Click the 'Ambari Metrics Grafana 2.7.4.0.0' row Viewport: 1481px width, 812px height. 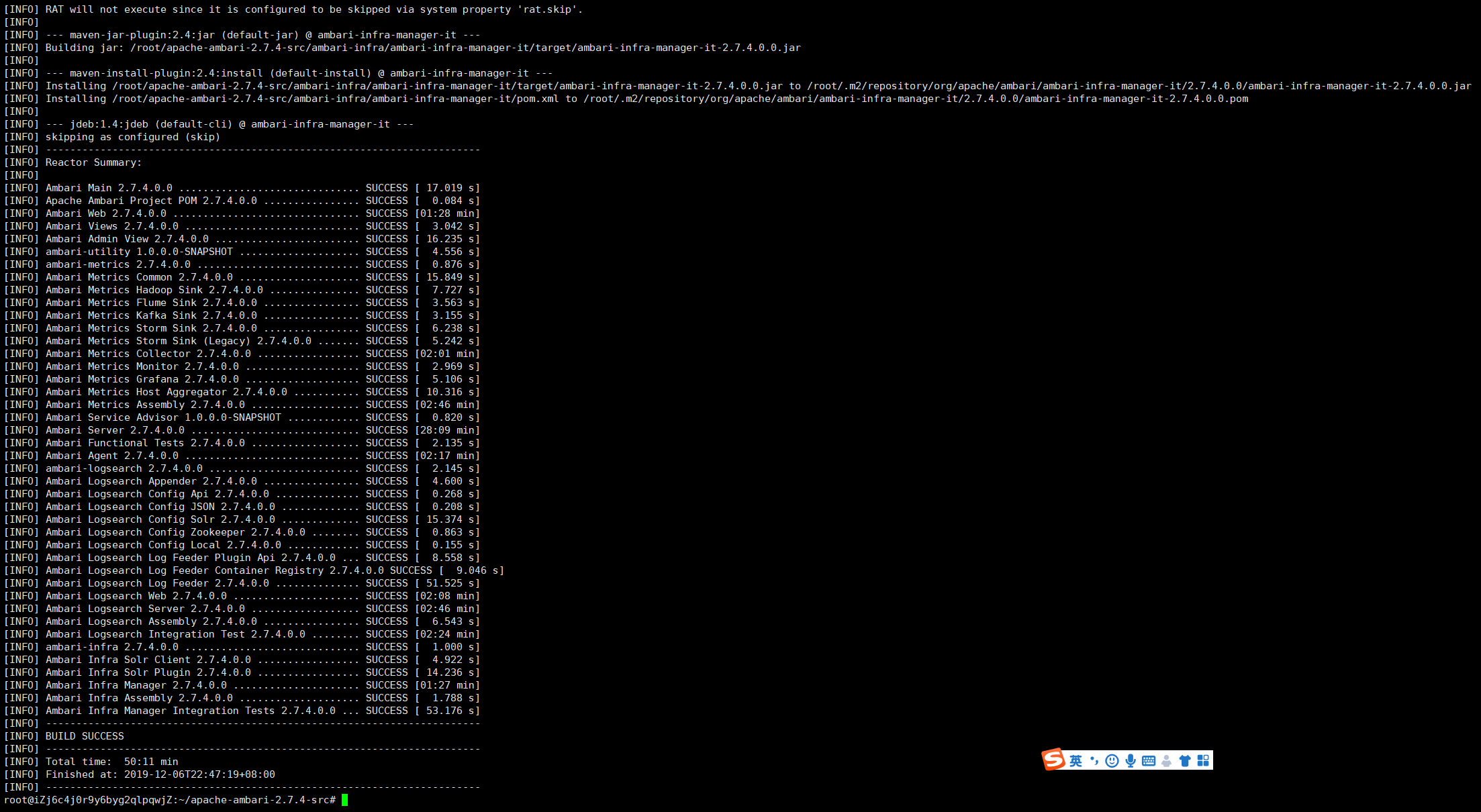[x=242, y=379]
